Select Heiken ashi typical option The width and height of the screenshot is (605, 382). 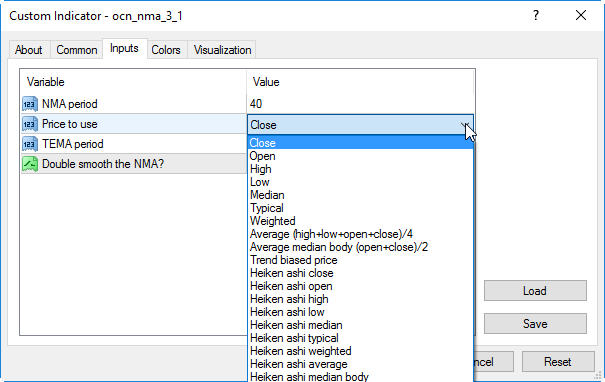click(x=360, y=338)
